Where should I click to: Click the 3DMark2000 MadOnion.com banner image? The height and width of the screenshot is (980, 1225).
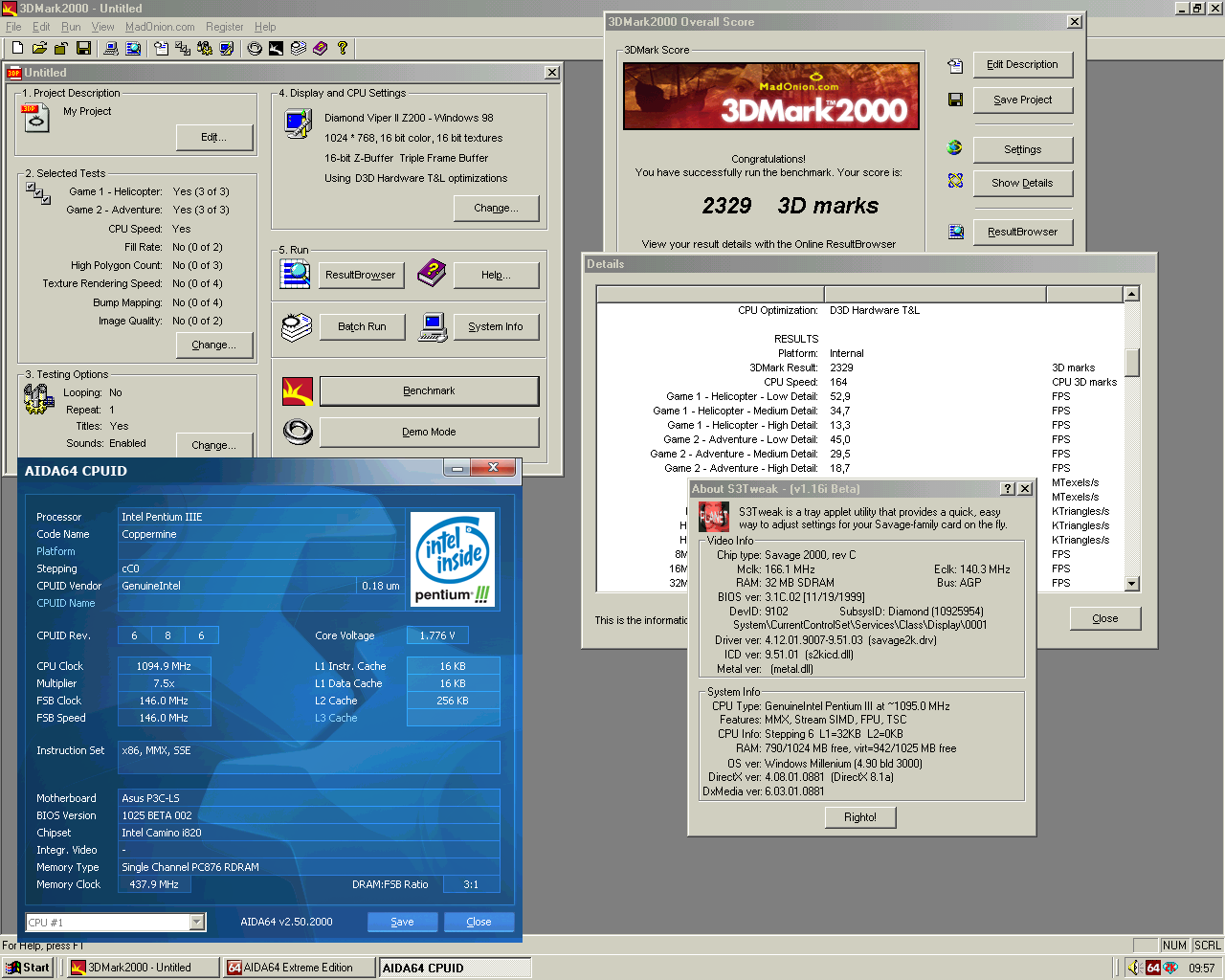click(771, 97)
